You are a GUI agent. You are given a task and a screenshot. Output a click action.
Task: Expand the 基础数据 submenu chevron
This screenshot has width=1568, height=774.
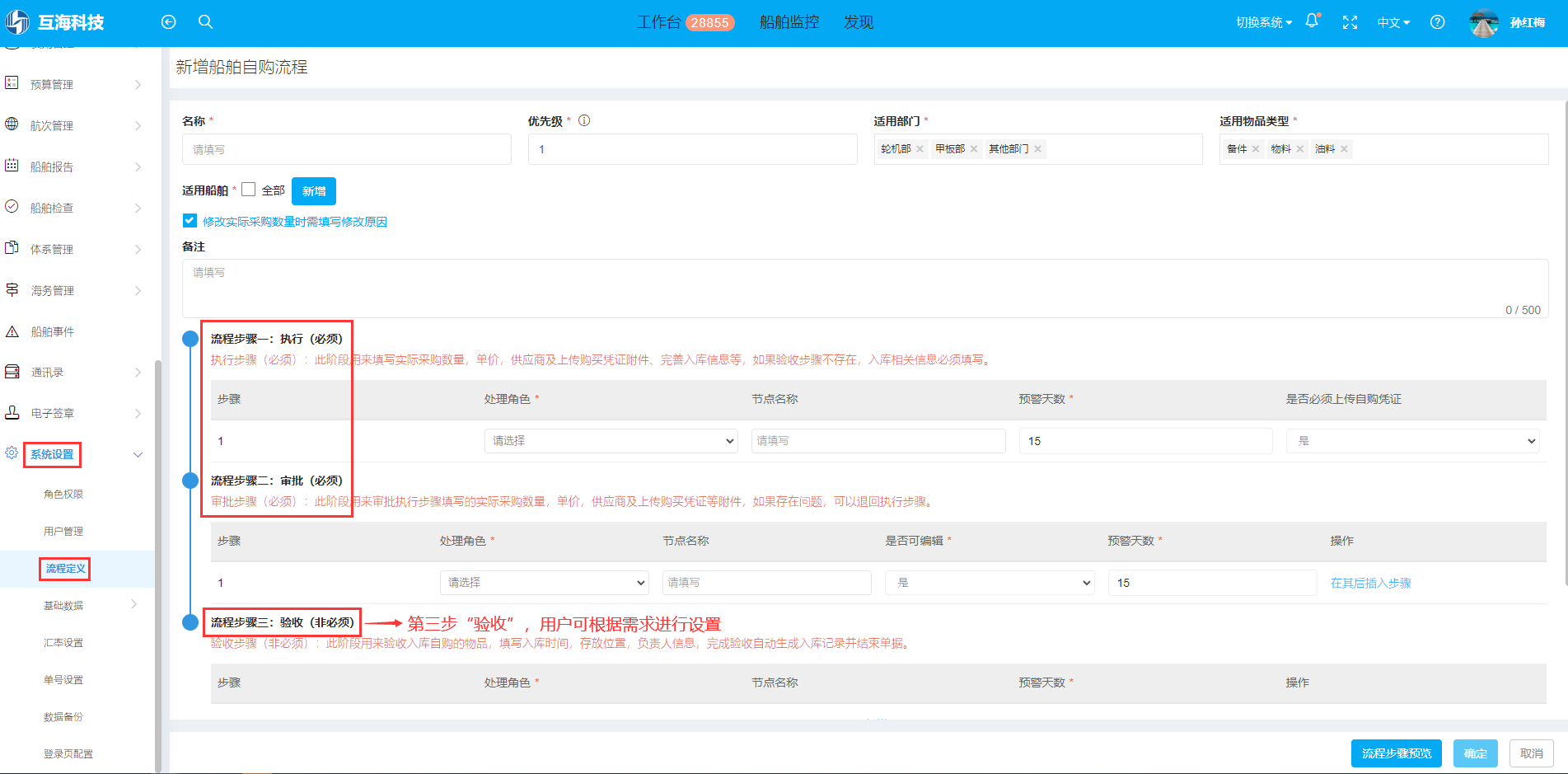[134, 604]
